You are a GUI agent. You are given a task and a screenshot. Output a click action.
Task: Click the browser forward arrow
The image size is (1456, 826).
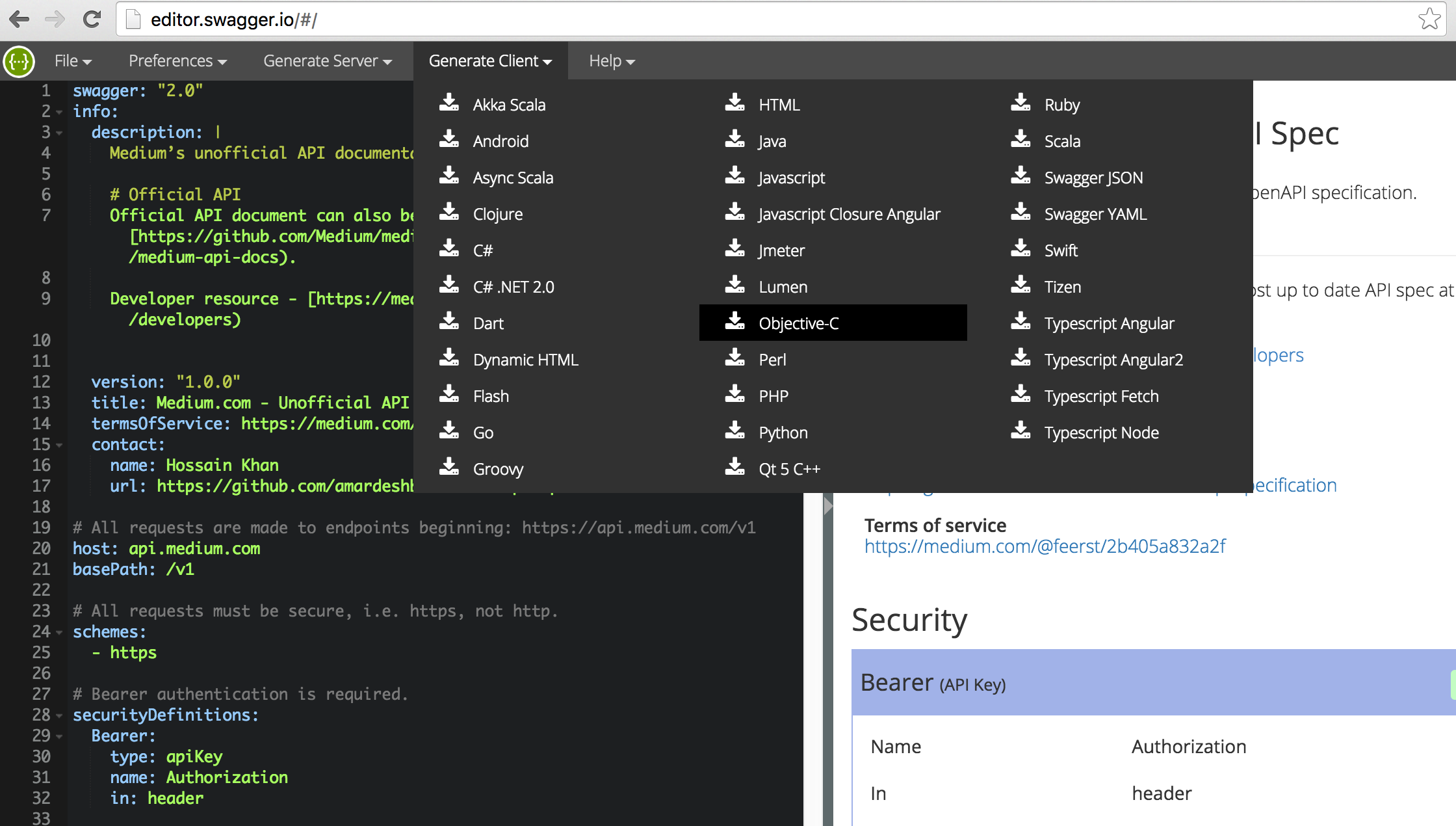click(55, 20)
